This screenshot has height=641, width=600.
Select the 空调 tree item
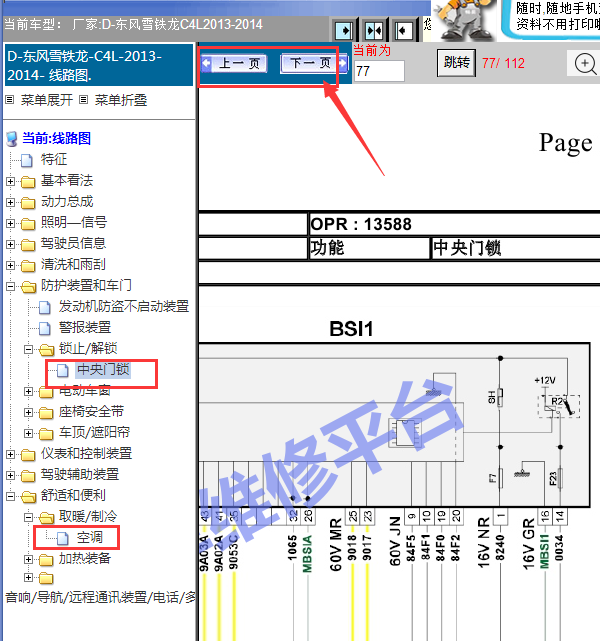tap(90, 538)
